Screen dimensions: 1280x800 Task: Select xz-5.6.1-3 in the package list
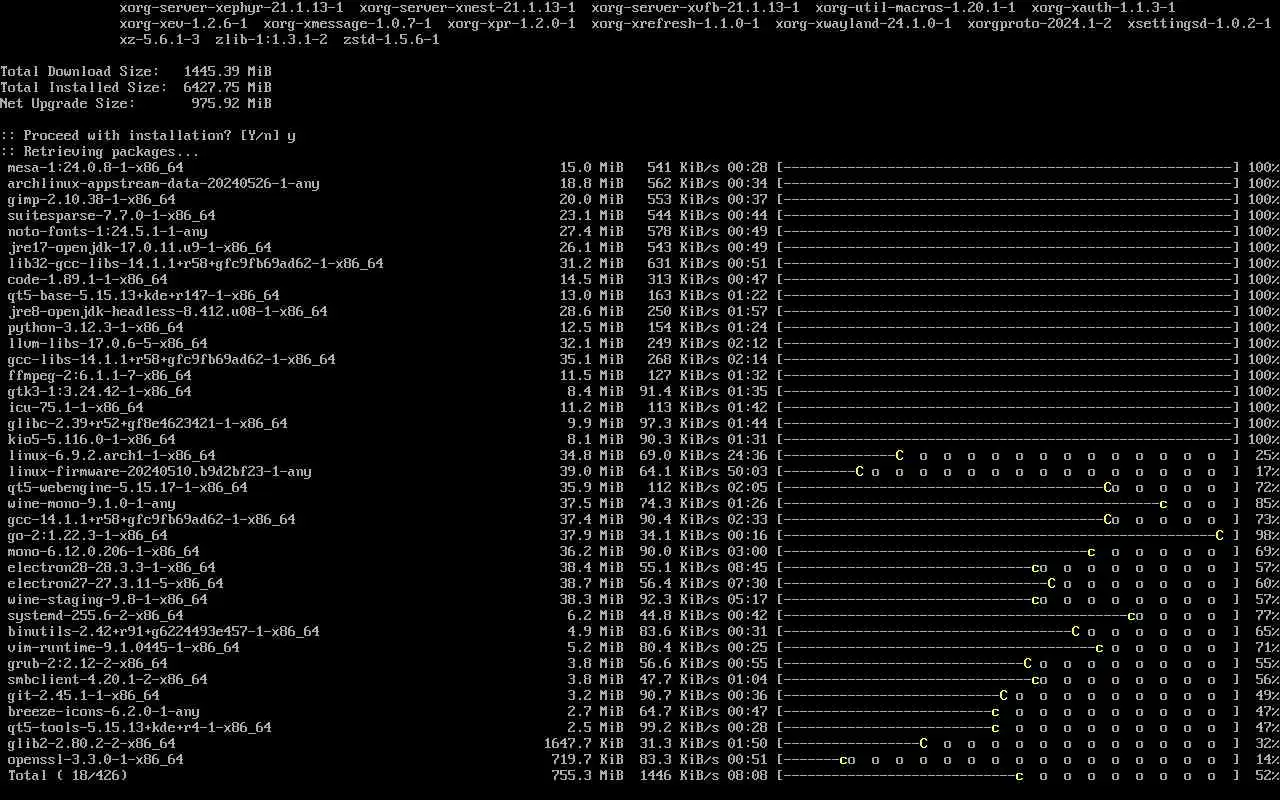tap(159, 40)
